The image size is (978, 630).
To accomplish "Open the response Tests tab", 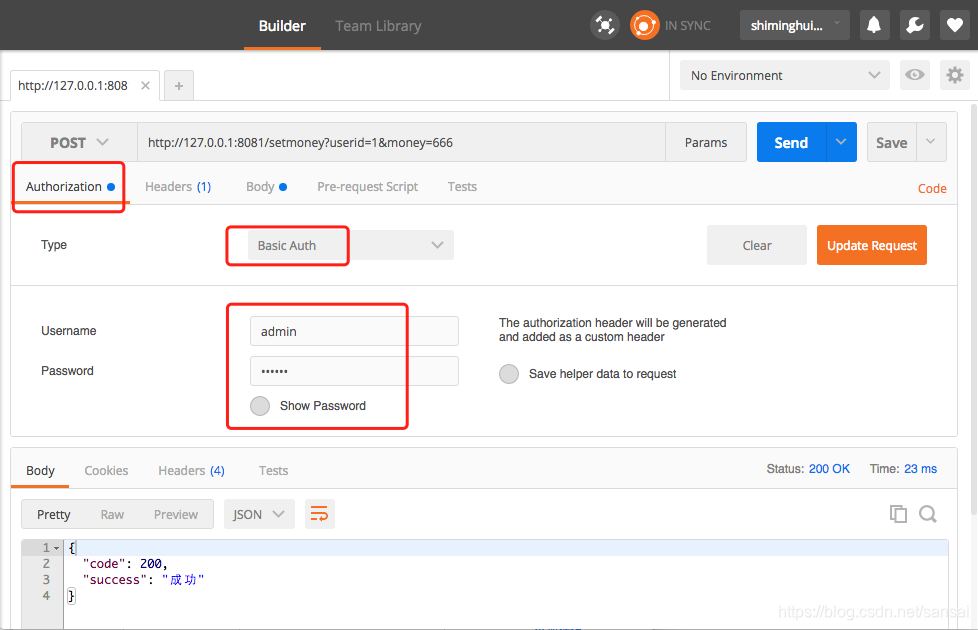I will (273, 470).
